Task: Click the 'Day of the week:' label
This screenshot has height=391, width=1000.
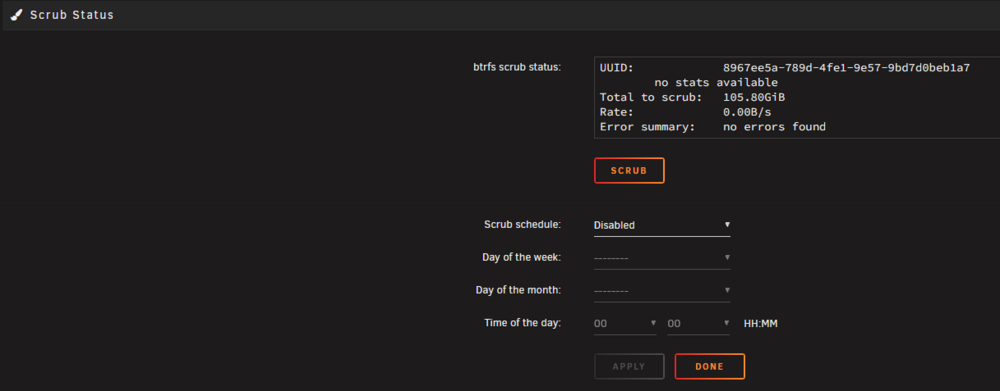Action: point(522,257)
